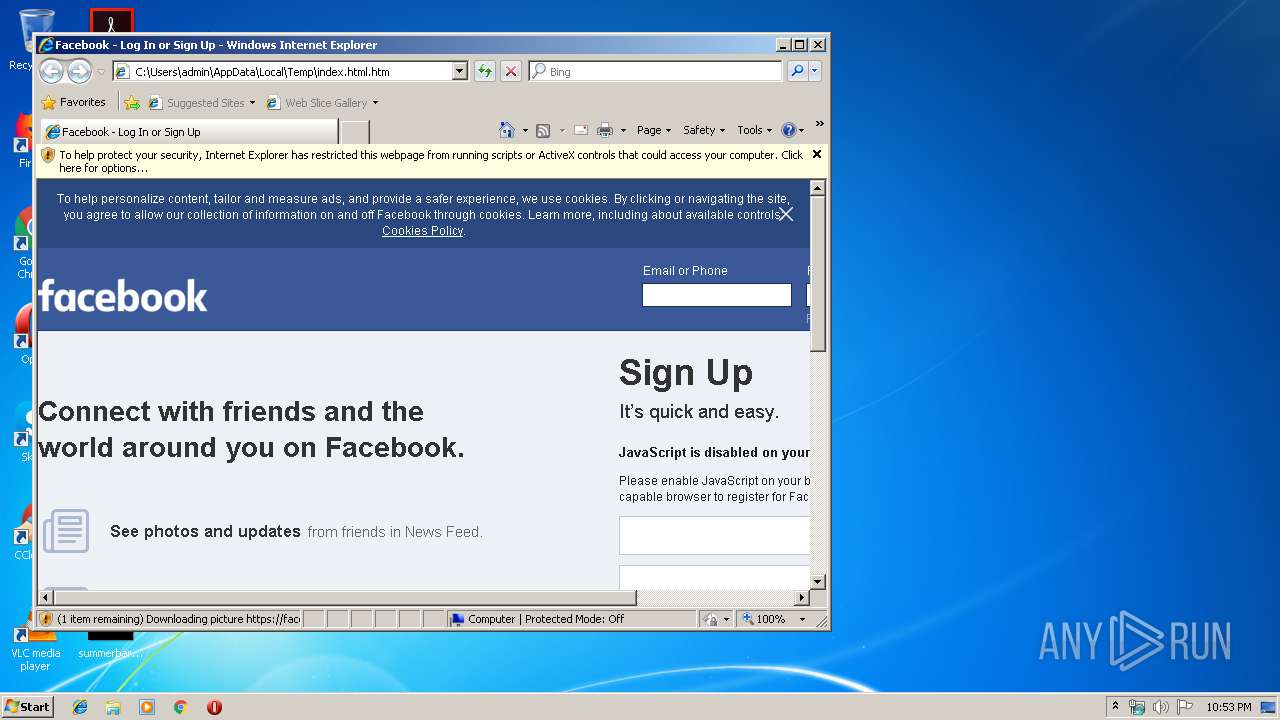Launch Google Chrome from the taskbar
This screenshot has width=1280, height=720.
(180, 707)
